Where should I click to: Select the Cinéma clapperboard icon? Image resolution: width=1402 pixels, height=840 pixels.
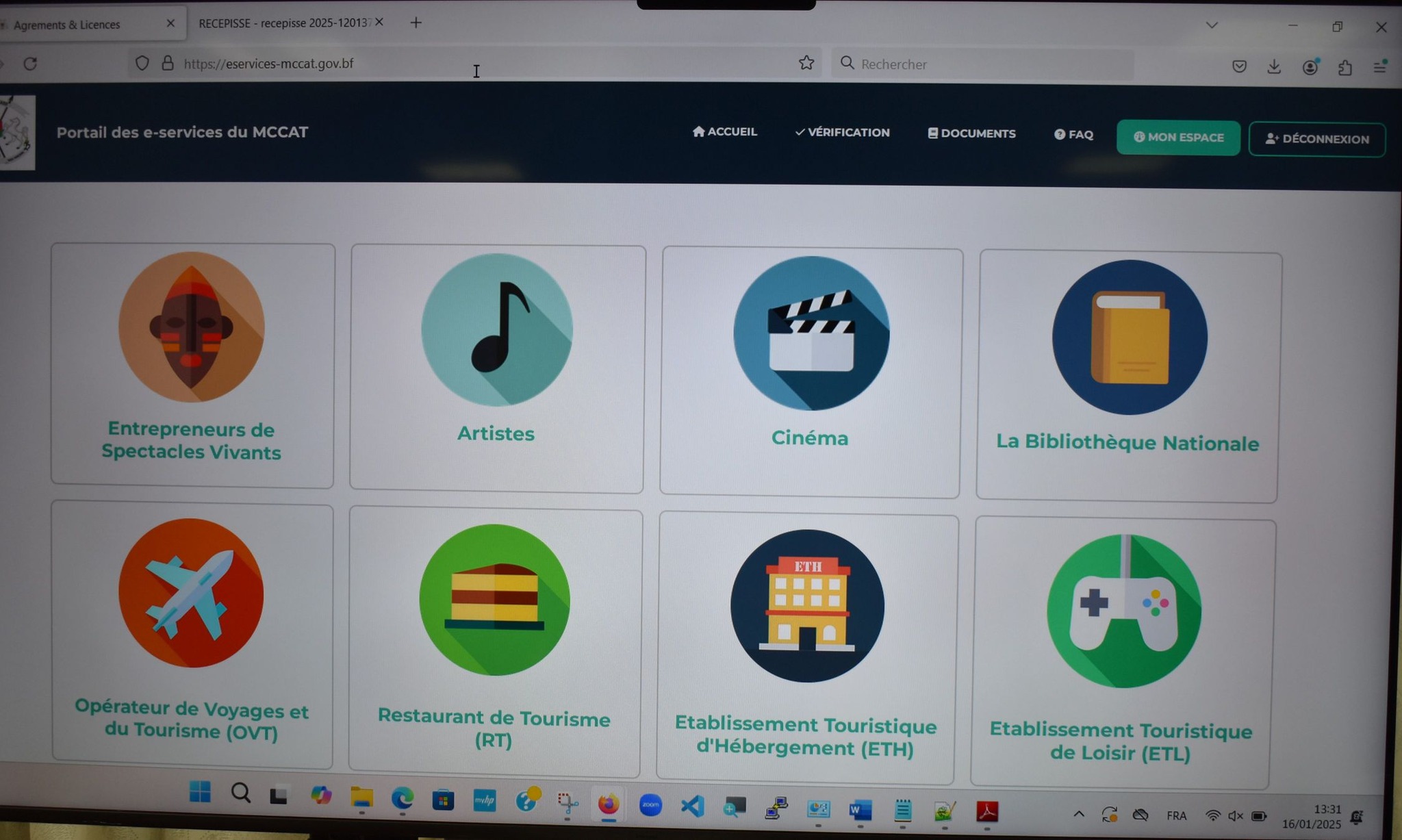[x=811, y=333]
